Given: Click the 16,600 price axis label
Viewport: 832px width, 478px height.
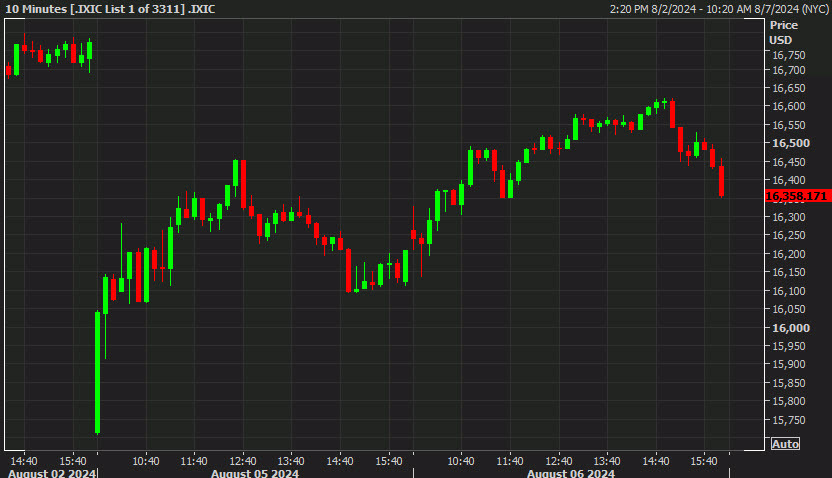Looking at the screenshot, I should (x=788, y=106).
